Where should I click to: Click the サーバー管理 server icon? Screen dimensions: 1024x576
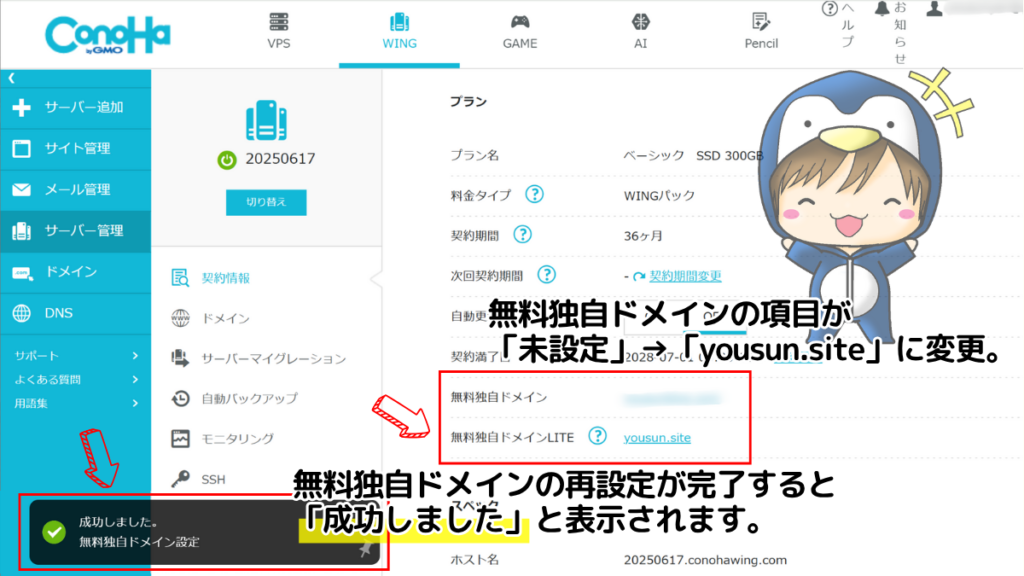coord(22,231)
